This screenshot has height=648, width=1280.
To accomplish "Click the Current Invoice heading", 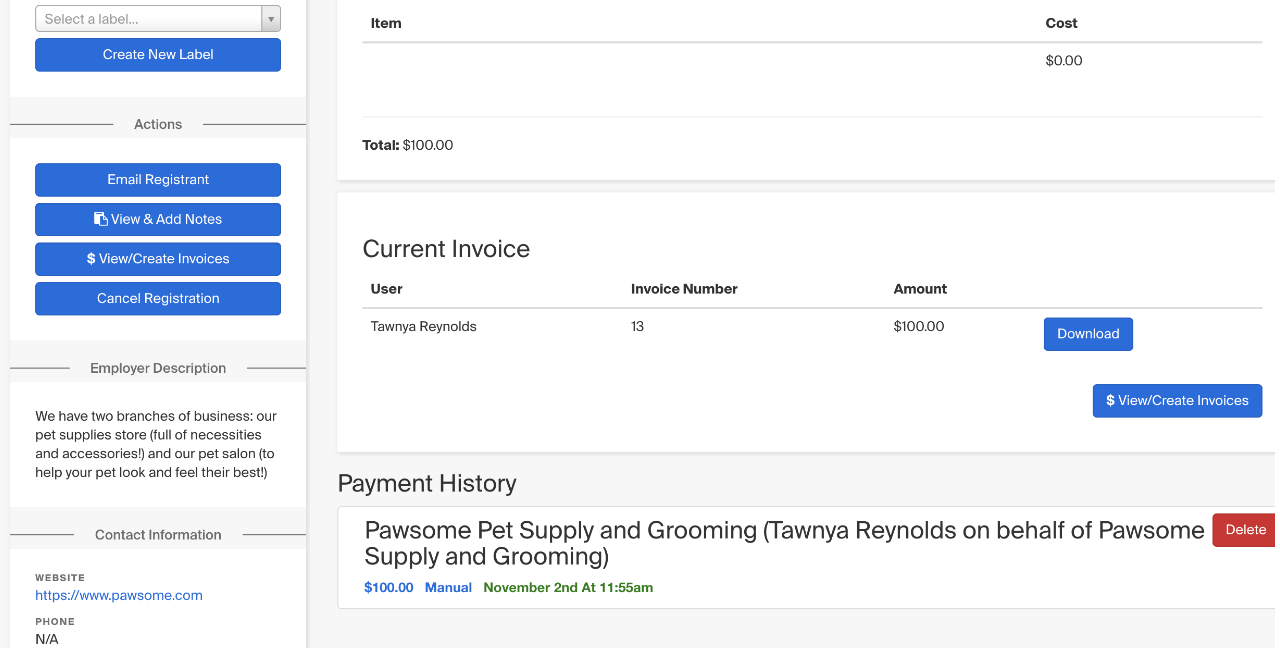I will point(446,249).
